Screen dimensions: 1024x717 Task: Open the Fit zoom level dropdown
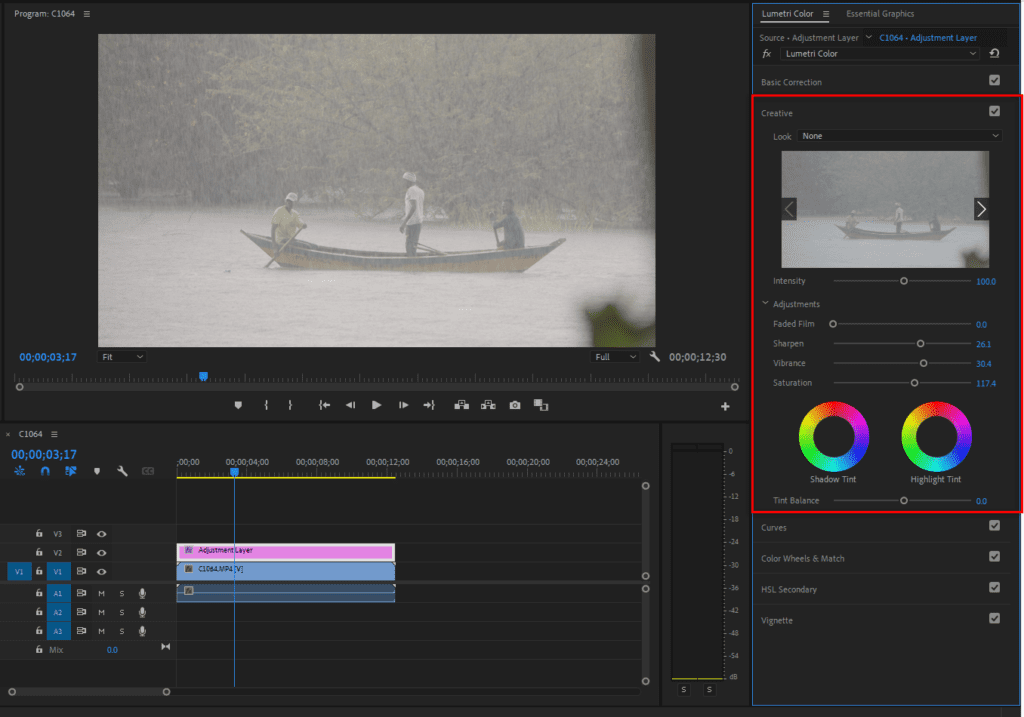121,356
